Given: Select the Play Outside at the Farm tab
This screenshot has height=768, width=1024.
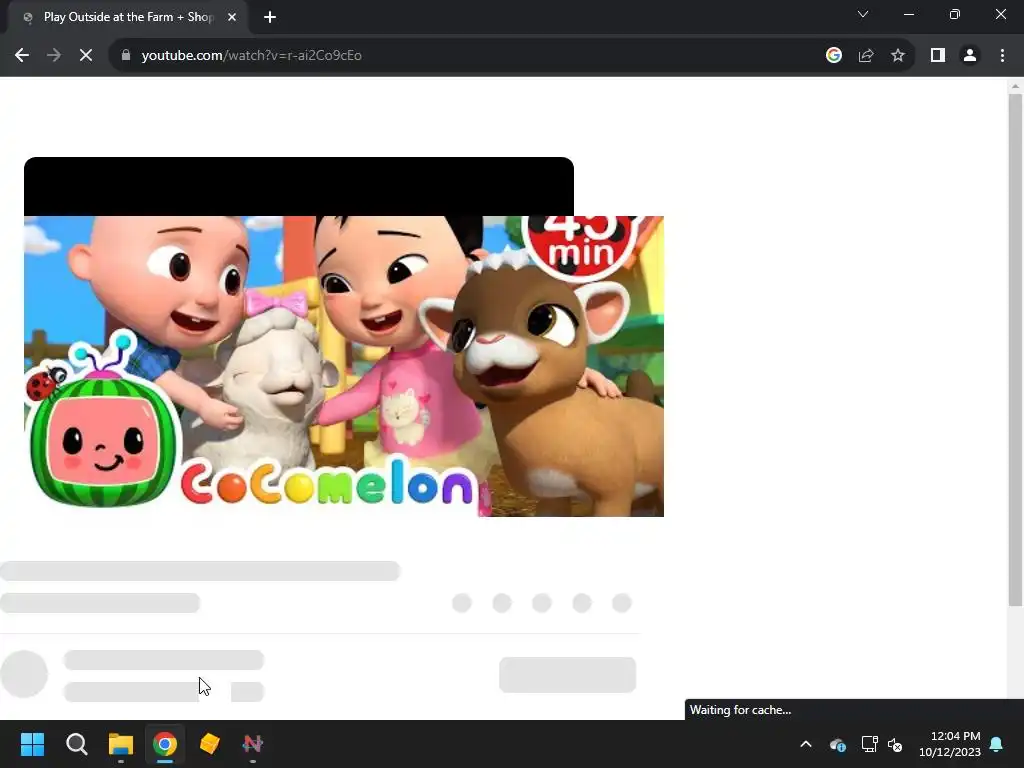Looking at the screenshot, I should [x=127, y=17].
